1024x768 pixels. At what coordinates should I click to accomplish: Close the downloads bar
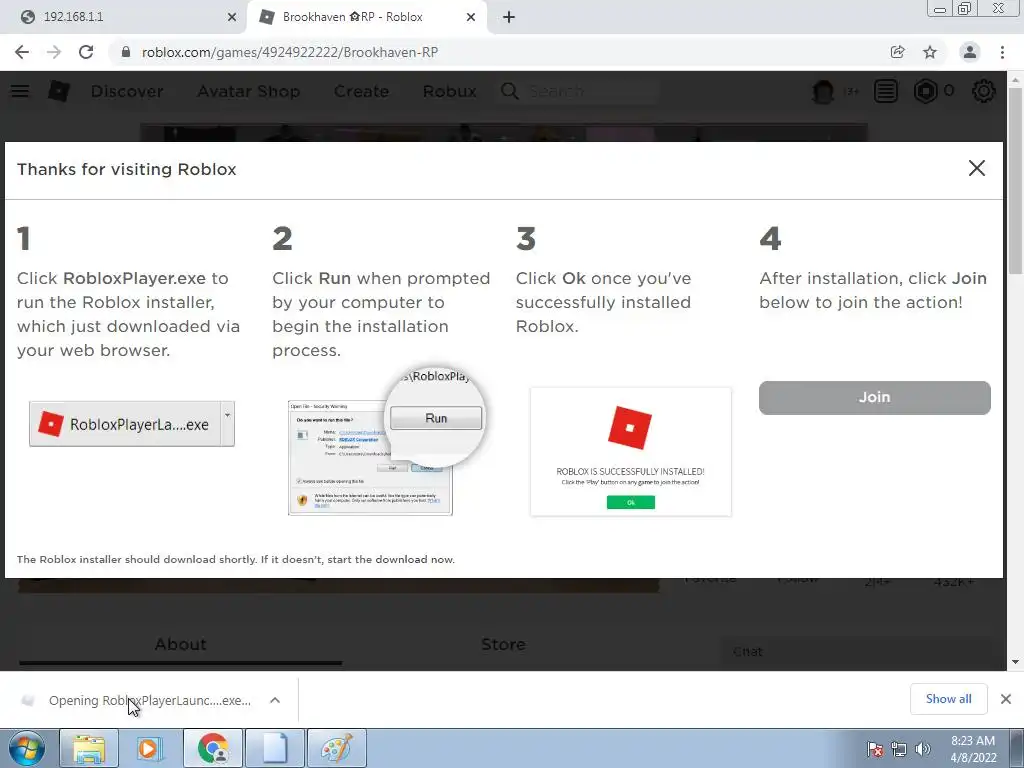click(x=1006, y=699)
